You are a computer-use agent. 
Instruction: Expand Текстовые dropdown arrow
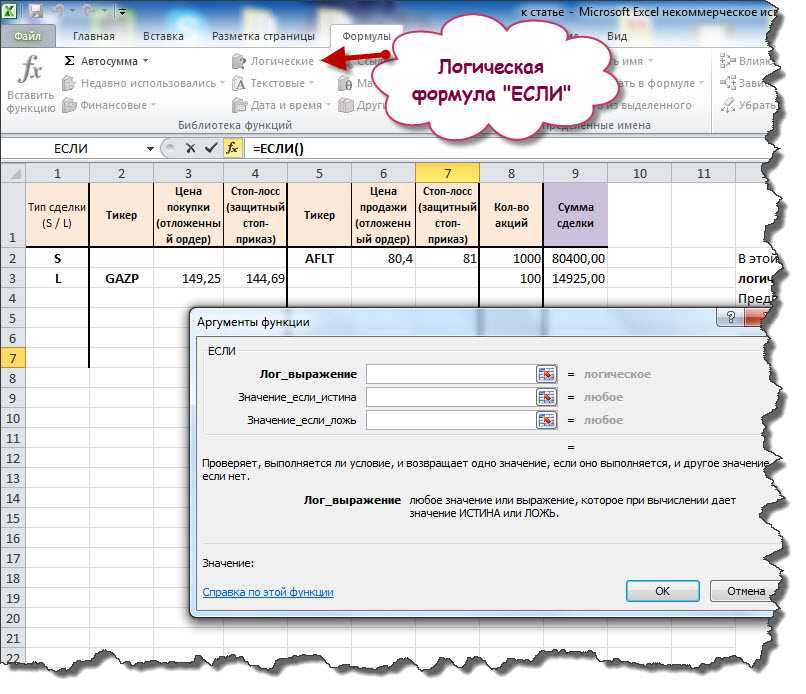311,83
